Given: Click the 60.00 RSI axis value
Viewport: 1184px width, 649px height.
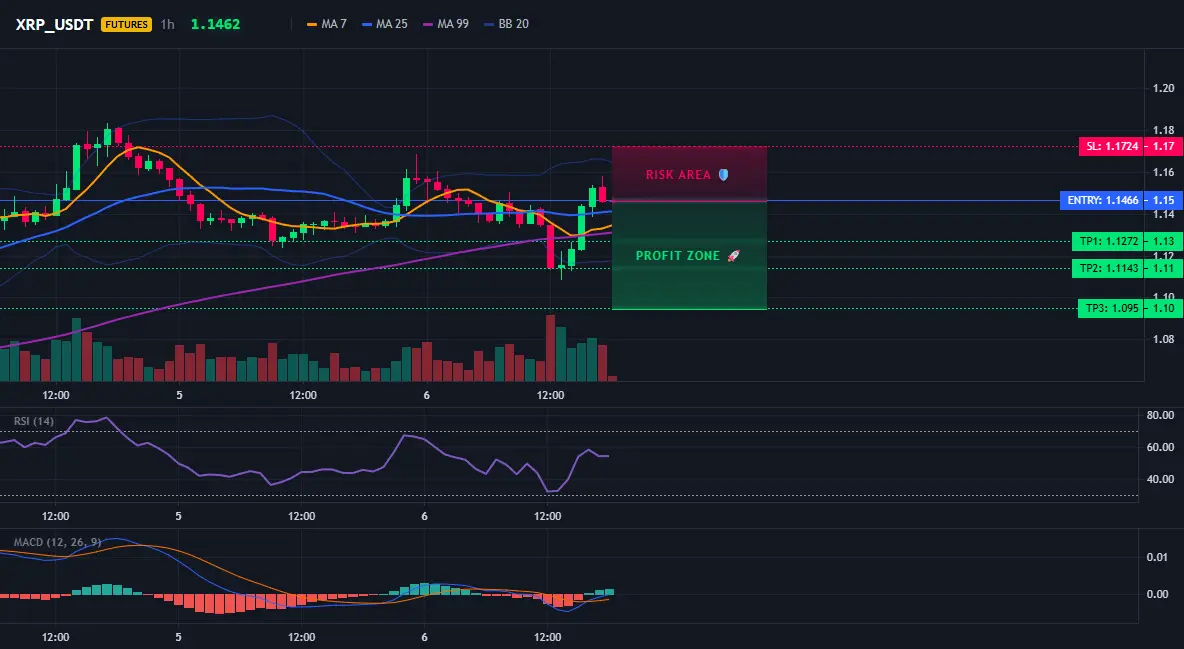Looking at the screenshot, I should tap(1160, 447).
